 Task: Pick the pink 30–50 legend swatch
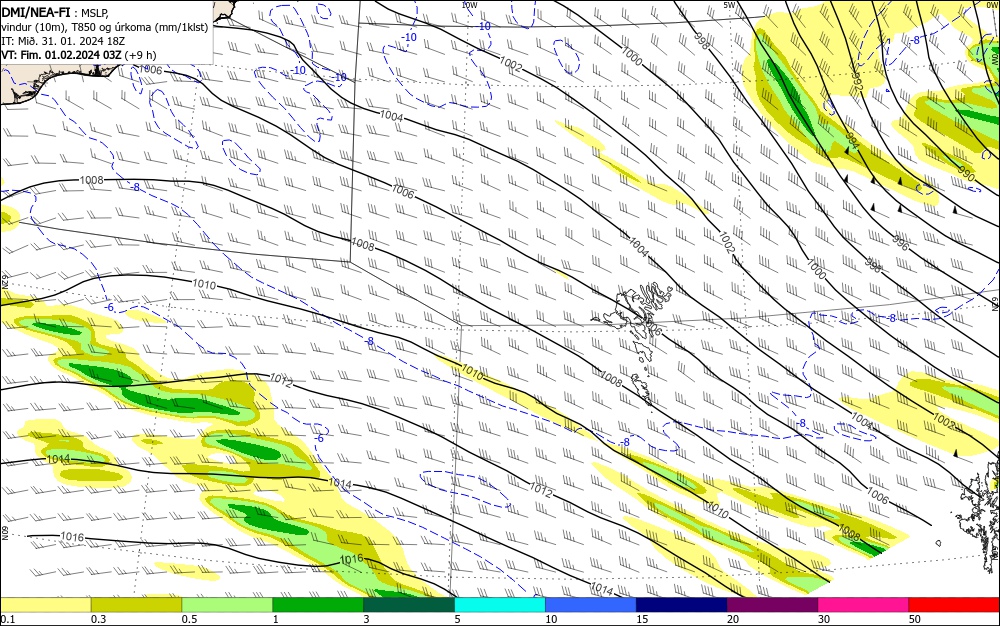[864, 605]
